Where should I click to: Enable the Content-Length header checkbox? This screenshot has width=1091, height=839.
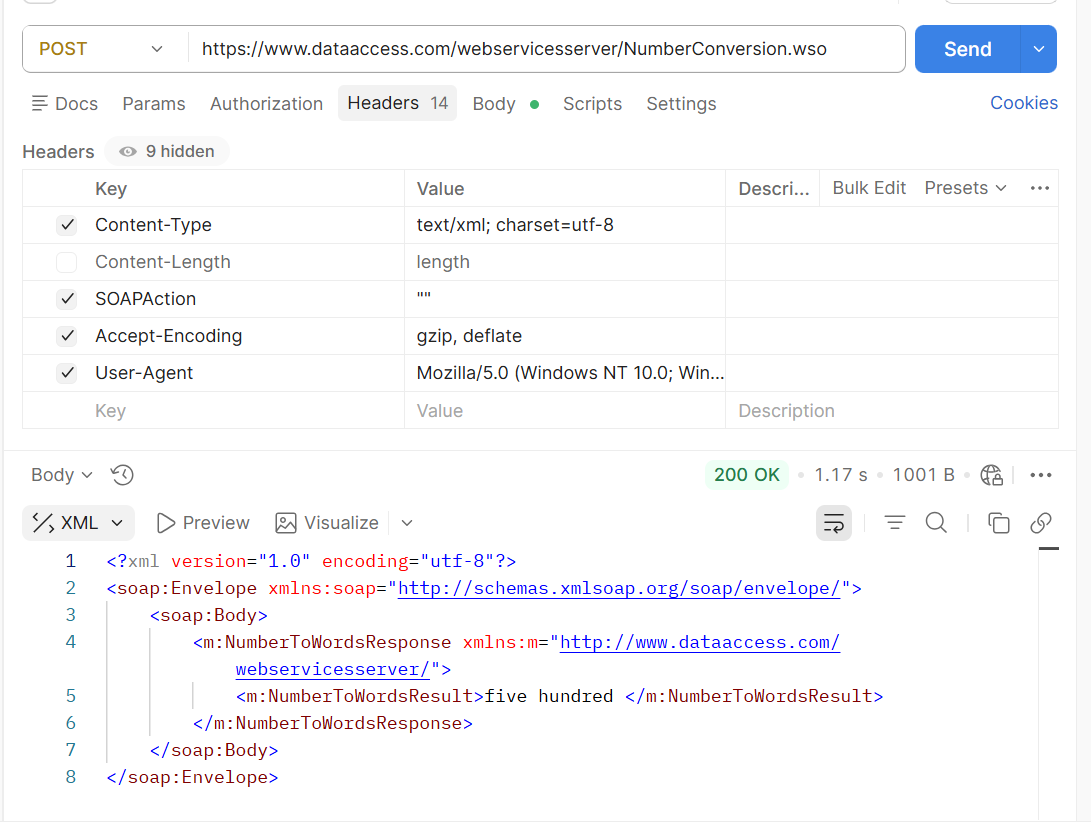(x=67, y=262)
